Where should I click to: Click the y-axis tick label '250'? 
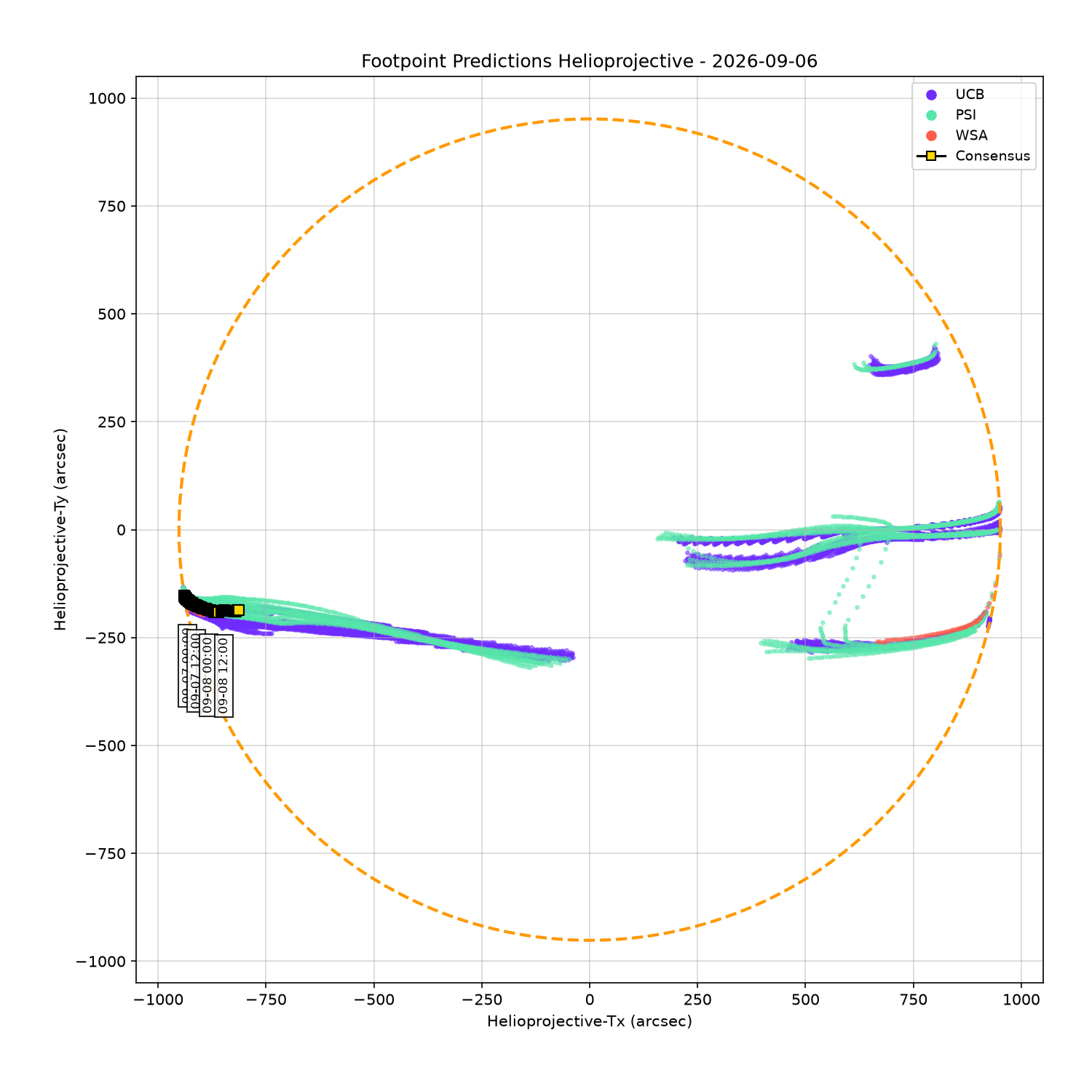(114, 422)
